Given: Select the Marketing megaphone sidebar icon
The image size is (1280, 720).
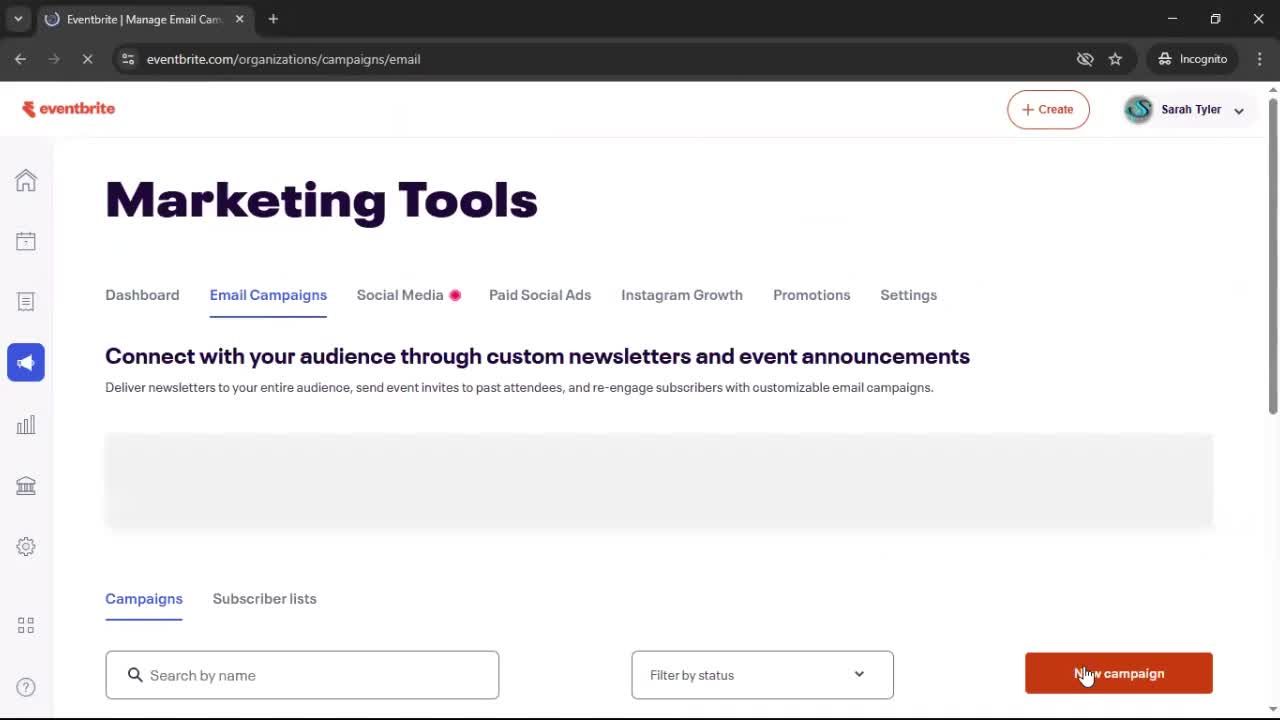Looking at the screenshot, I should [x=26, y=362].
